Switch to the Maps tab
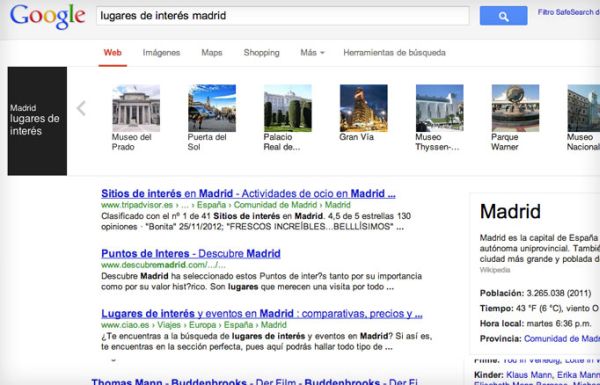The width and height of the screenshot is (600, 385). pos(212,53)
